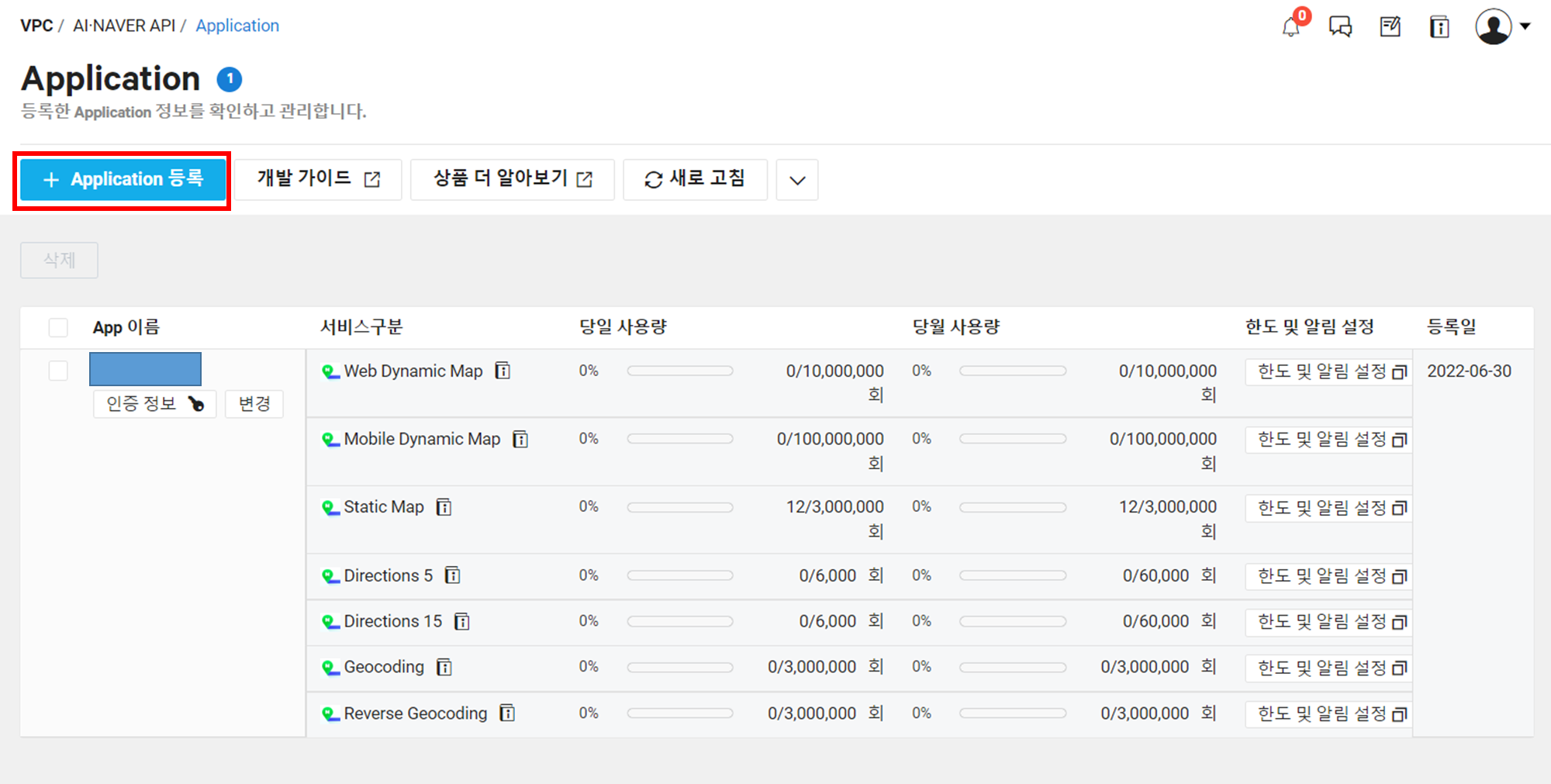This screenshot has height=784, width=1551.
Task: Click the Directions 15 service name
Action: click(393, 621)
